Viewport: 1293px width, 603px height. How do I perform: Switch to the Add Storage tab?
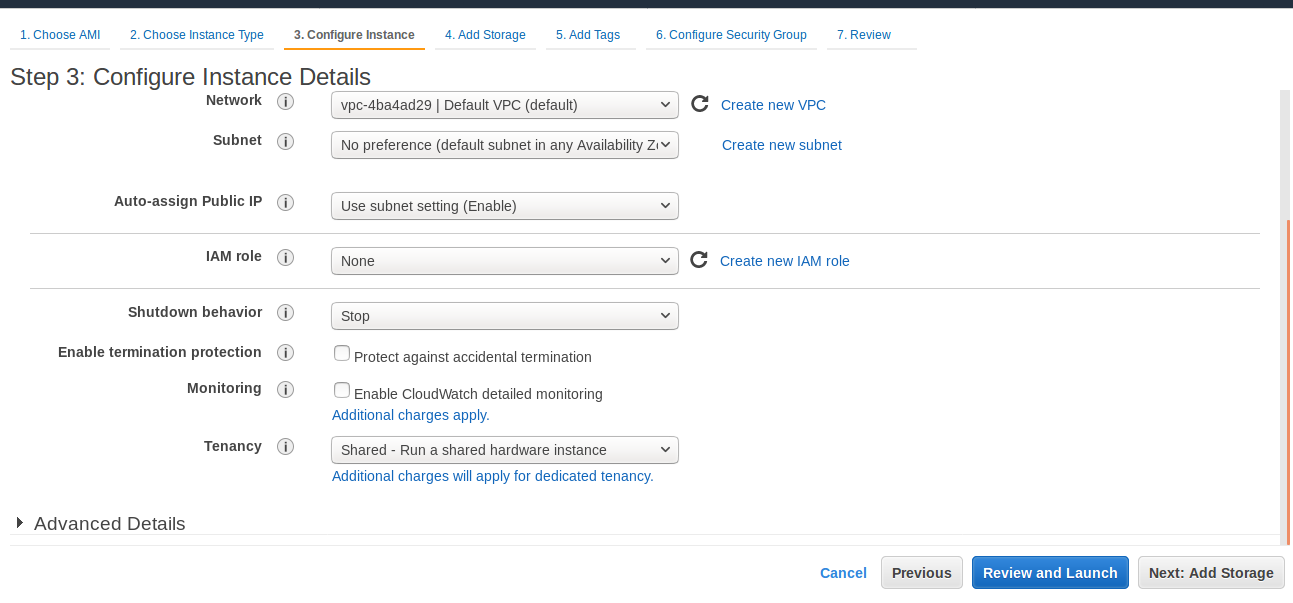tap(485, 35)
